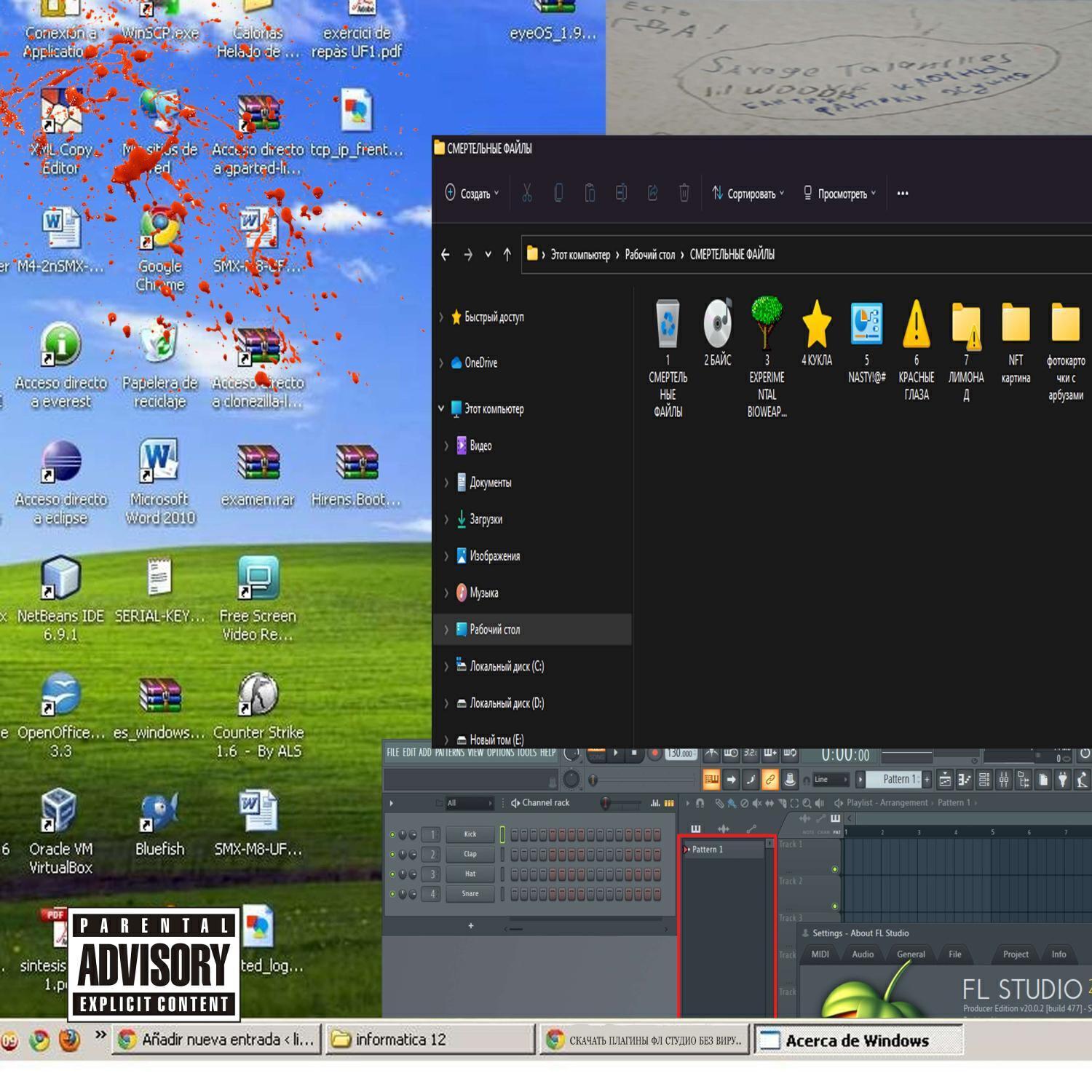Click the Hat channel button

(x=470, y=874)
